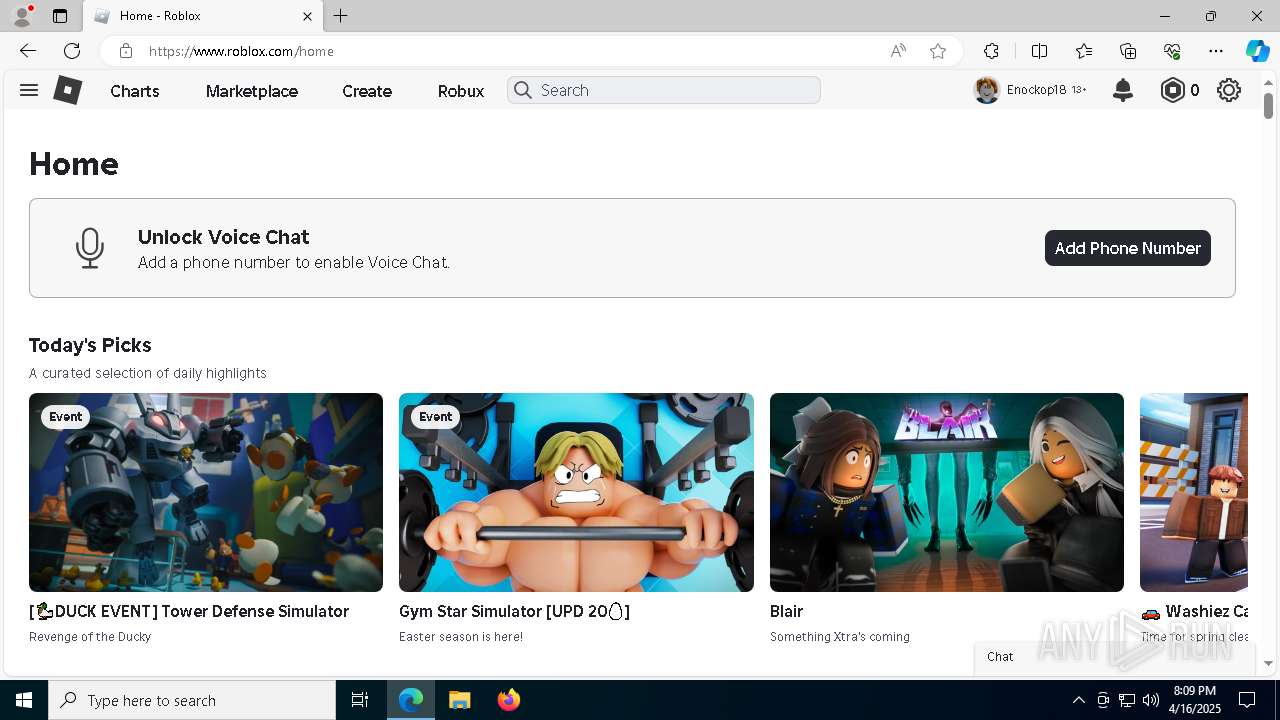Open the browser profile icon
The height and width of the screenshot is (720, 1280).
(21, 16)
